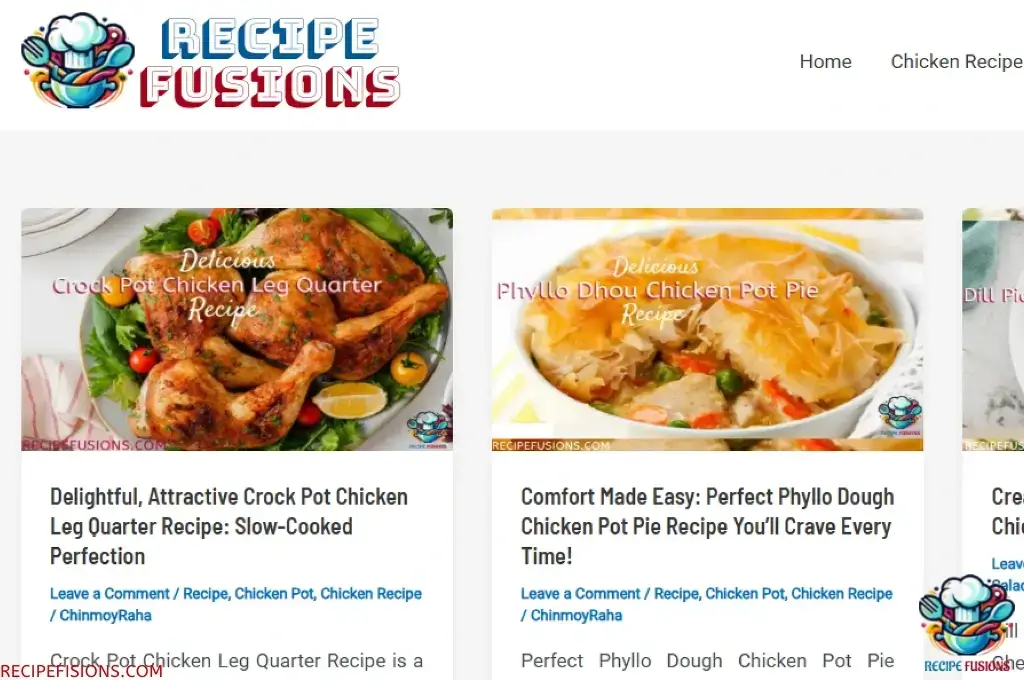Open the partially visible Dill Pickle recipe image
The image size is (1024, 680).
(x=993, y=329)
